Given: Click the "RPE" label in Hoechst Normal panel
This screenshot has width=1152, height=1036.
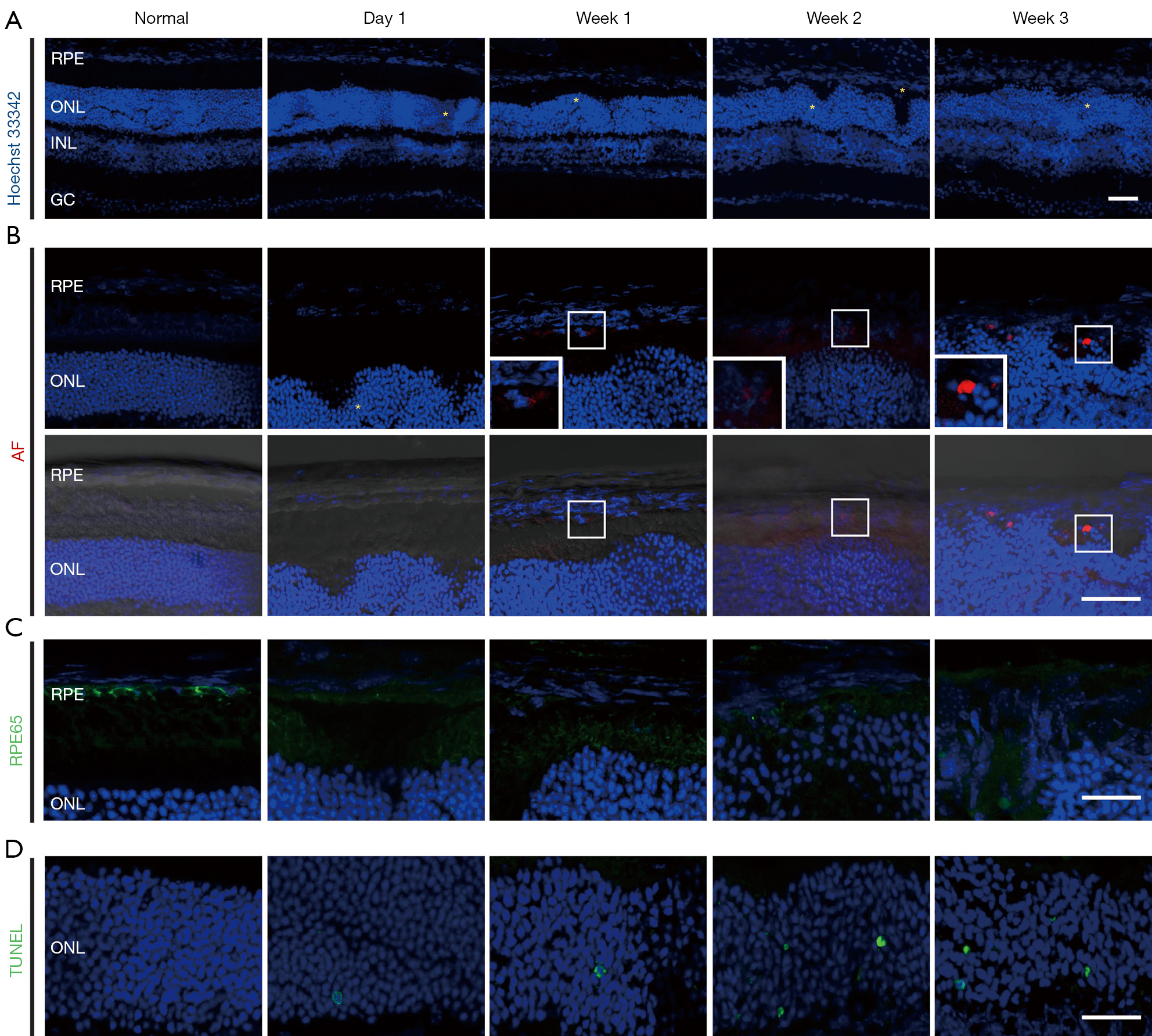Looking at the screenshot, I should (67, 59).
